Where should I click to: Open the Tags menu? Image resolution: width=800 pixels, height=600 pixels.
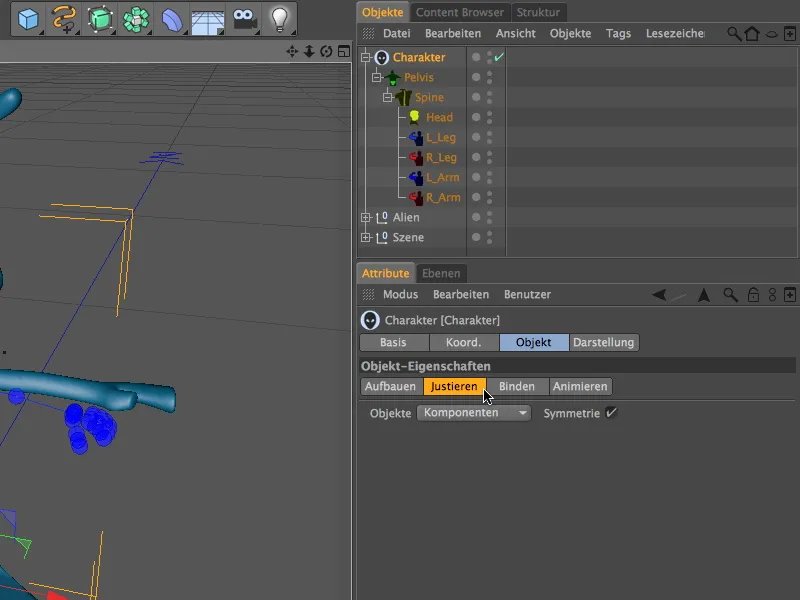tap(618, 34)
